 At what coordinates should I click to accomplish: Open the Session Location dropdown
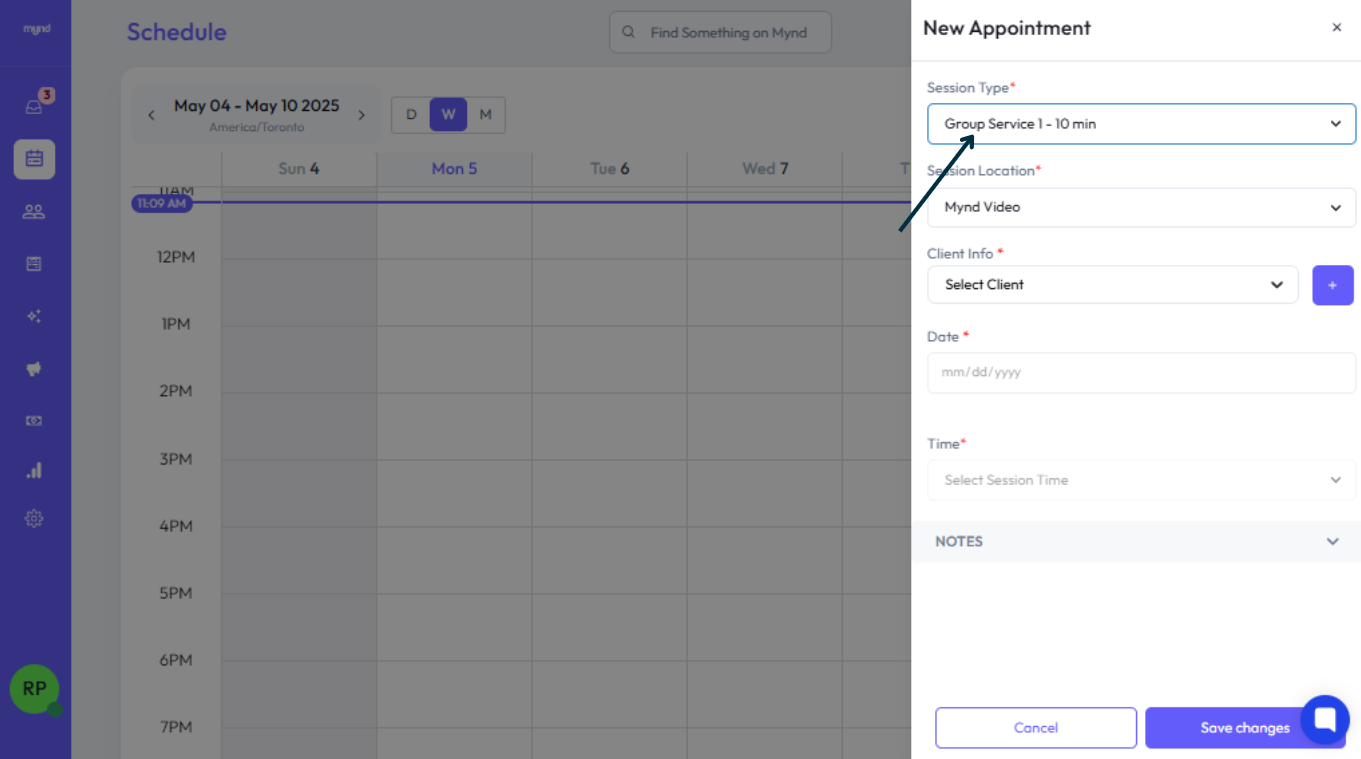[x=1141, y=208]
